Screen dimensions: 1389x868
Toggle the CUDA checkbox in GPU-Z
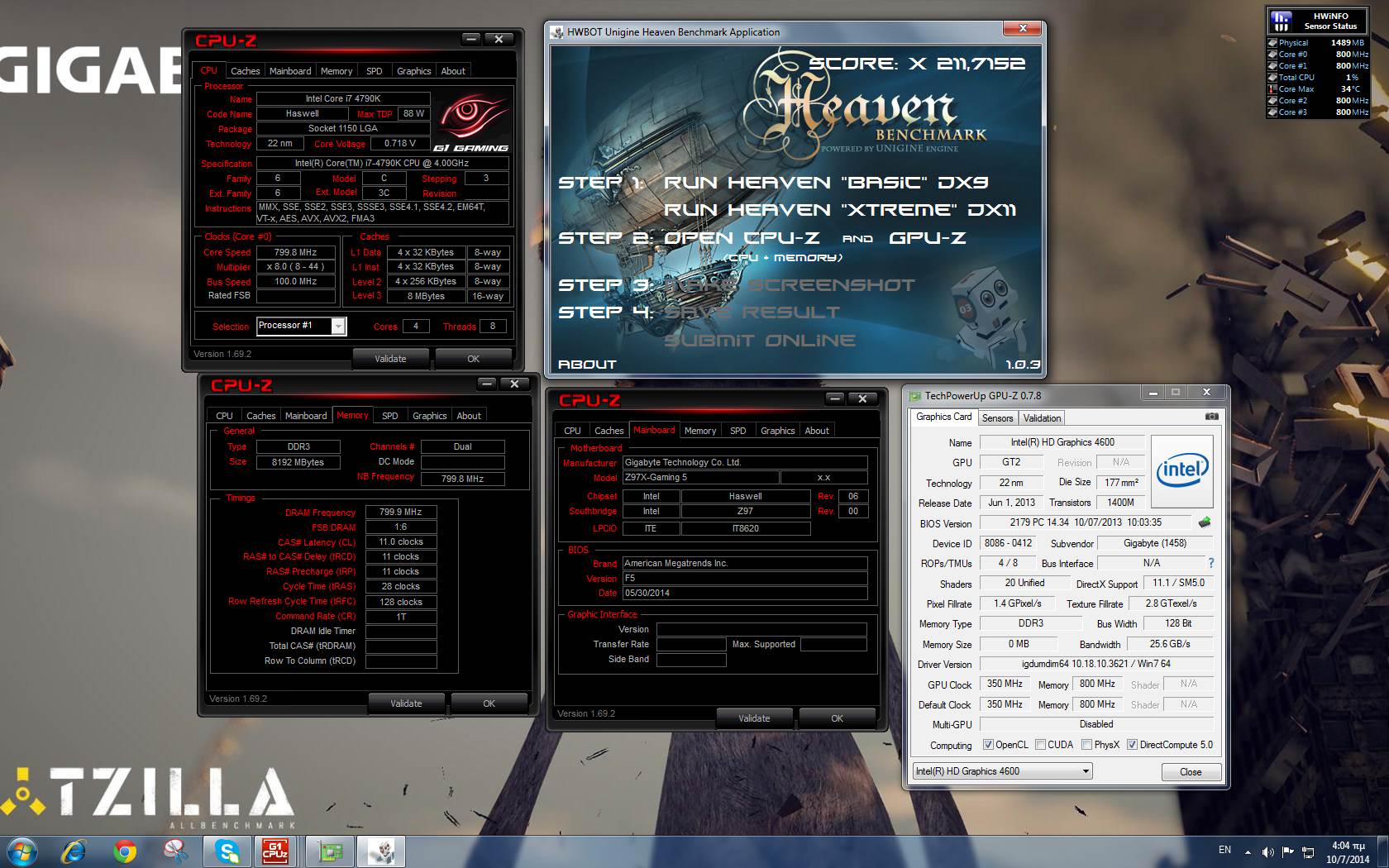(1040, 745)
